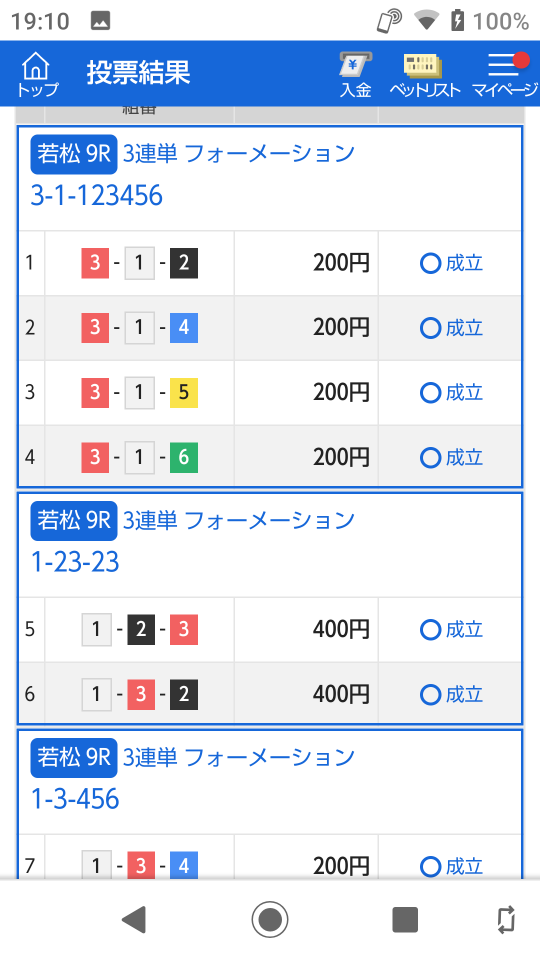
Task: Tap the notification image icon in status bar
Action: [x=100, y=21]
